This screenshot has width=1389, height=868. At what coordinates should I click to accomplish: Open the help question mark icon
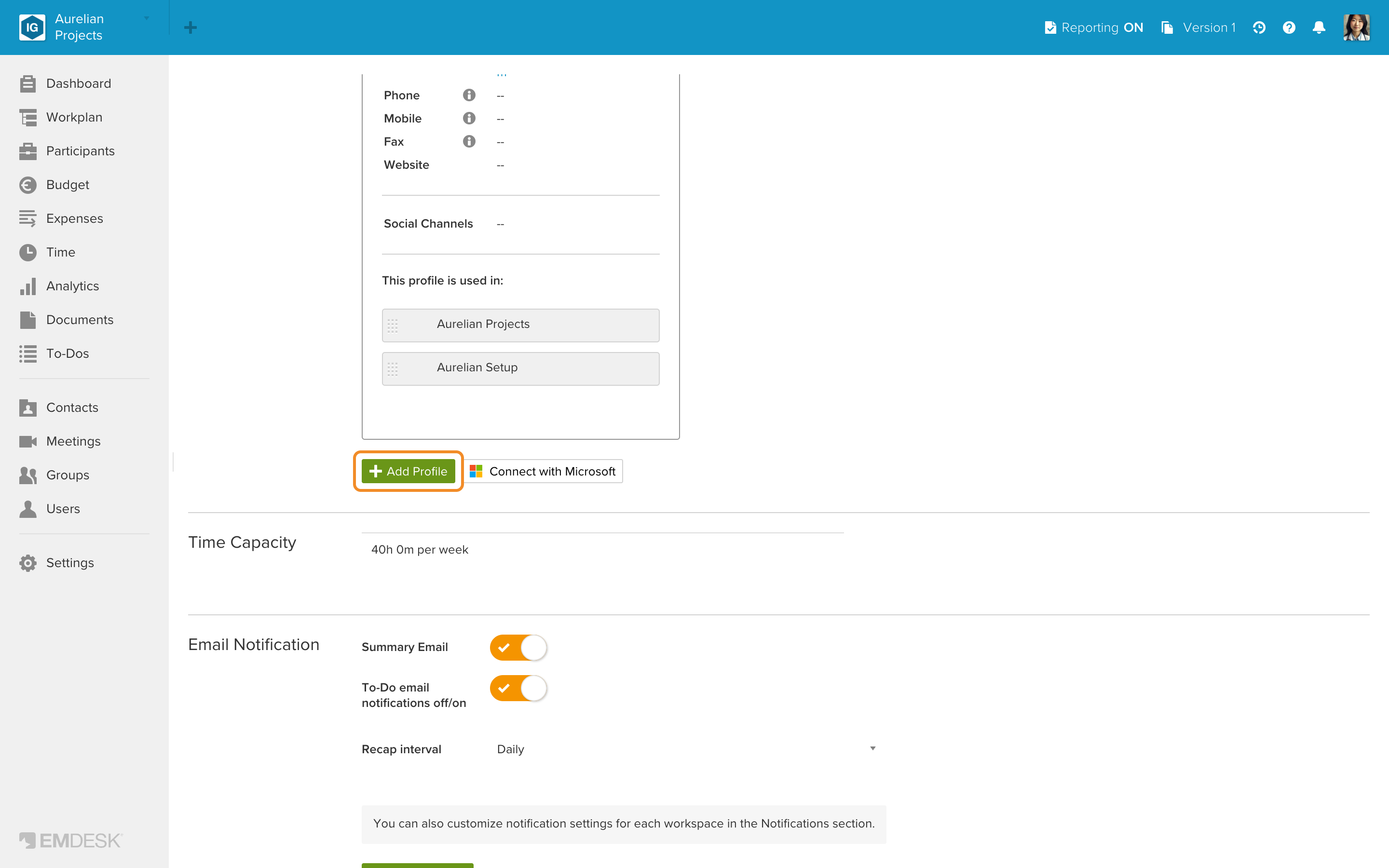[1289, 27]
